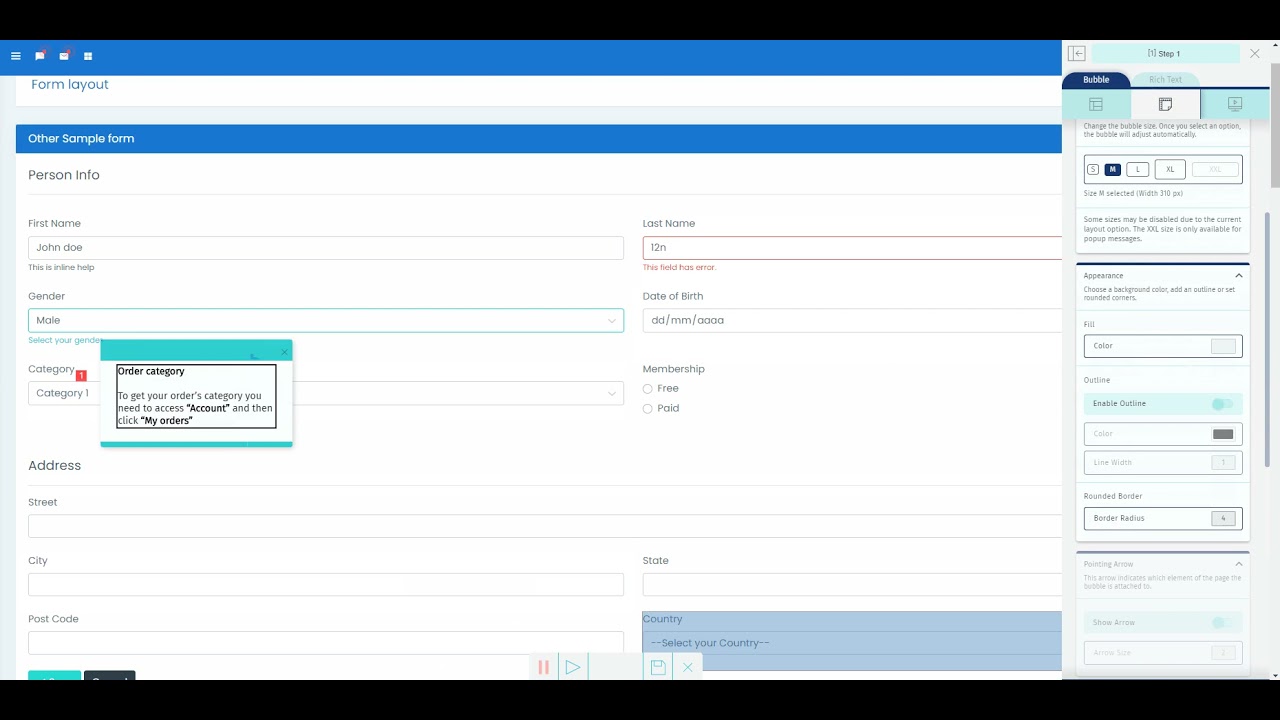Save the guide with floppy icon
Viewport: 1280px width, 720px height.
658,667
